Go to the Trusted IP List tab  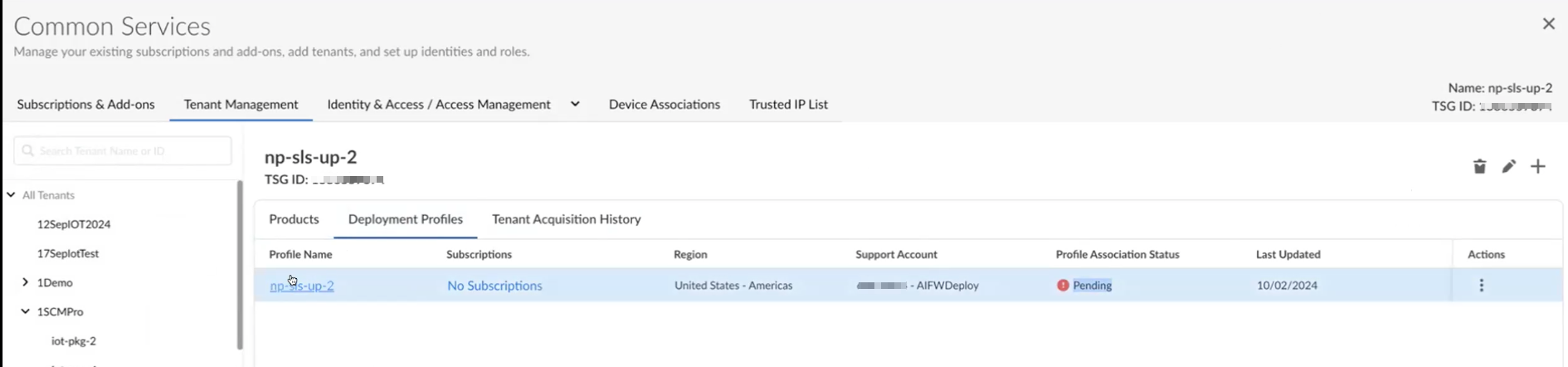[788, 105]
